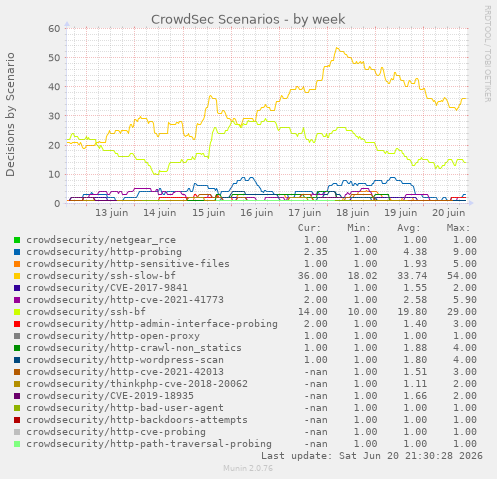
Task: Click the http-cve-2021-42013 brown swatch
Action: pos(17,372)
